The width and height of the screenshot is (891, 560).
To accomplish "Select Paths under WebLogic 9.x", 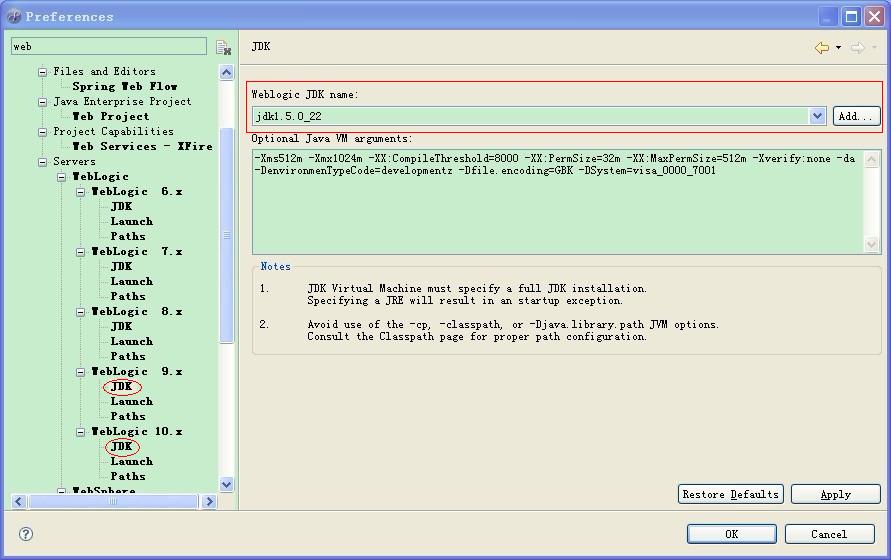I will point(128,417).
